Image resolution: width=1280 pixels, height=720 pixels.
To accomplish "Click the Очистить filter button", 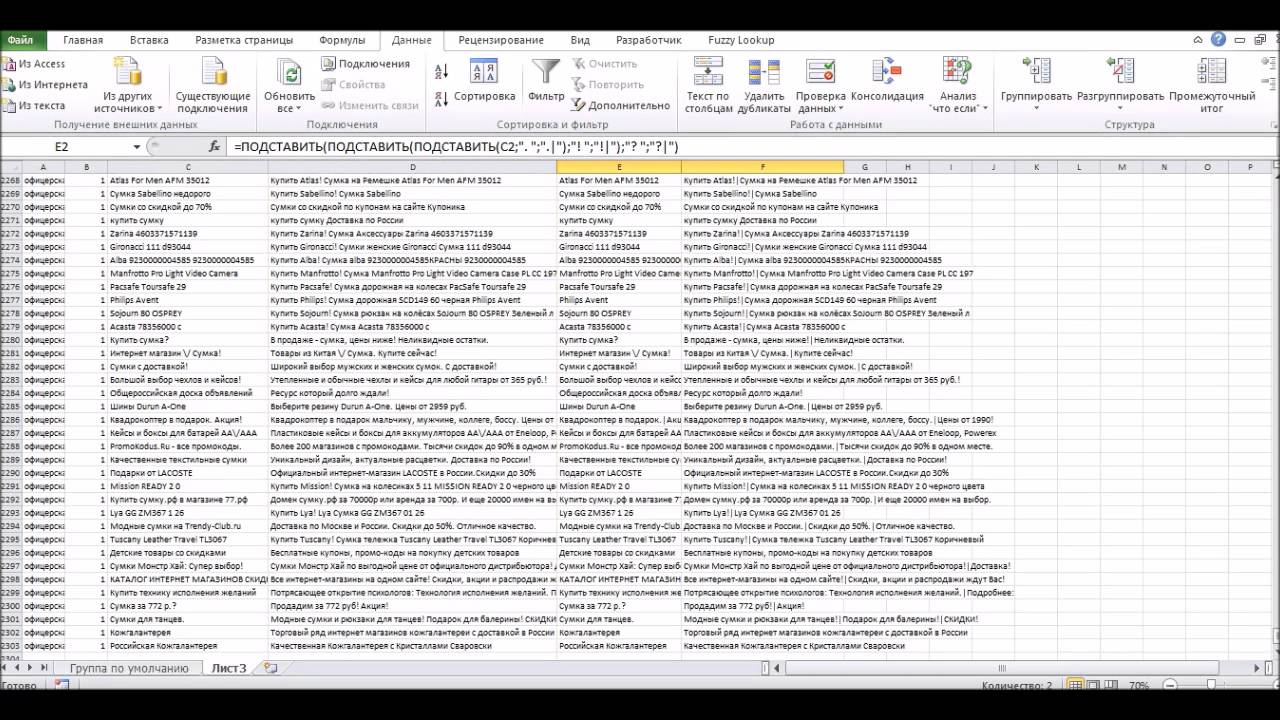I will pos(604,63).
